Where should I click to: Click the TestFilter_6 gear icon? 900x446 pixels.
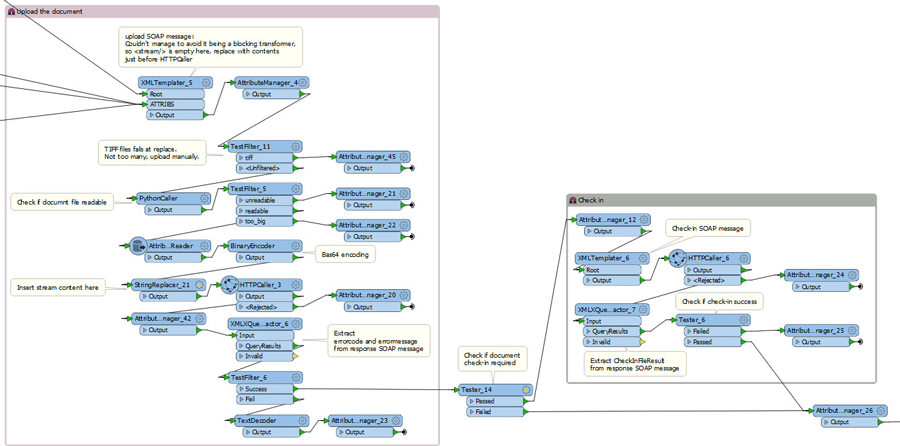[x=296, y=378]
